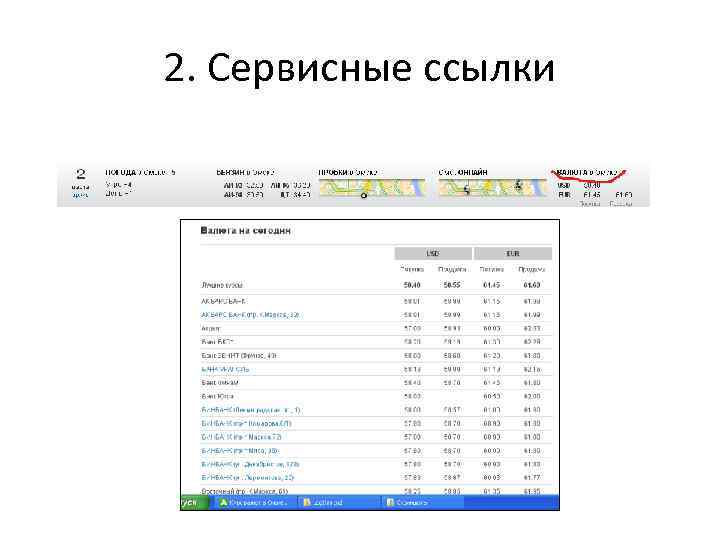Click the large date number 2 in service bar
The height and width of the screenshot is (540, 720).
(x=81, y=174)
